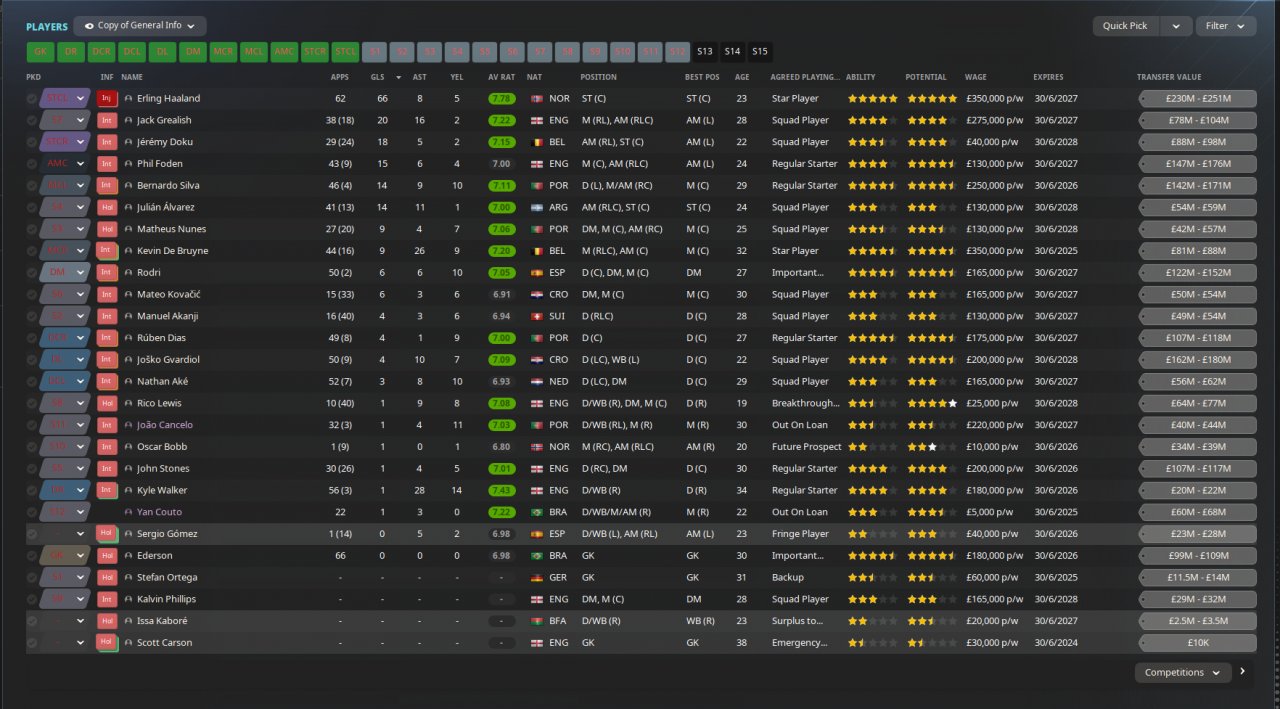
Task: Open João Cancelo's player name link
Action: [166, 425]
